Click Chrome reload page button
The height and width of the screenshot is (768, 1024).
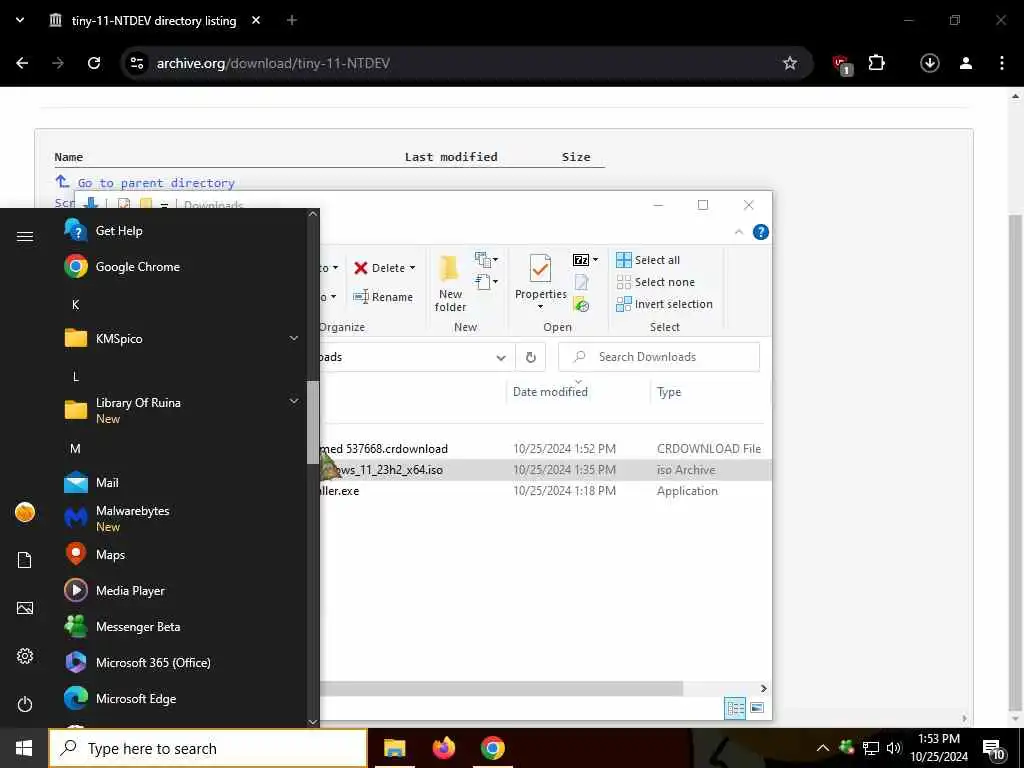pyautogui.click(x=94, y=63)
